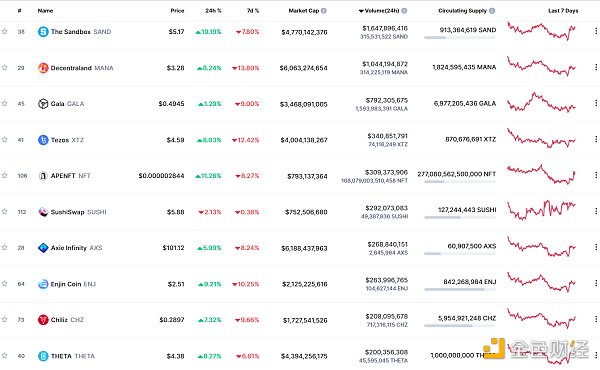Sort by 7d % column

pos(253,11)
